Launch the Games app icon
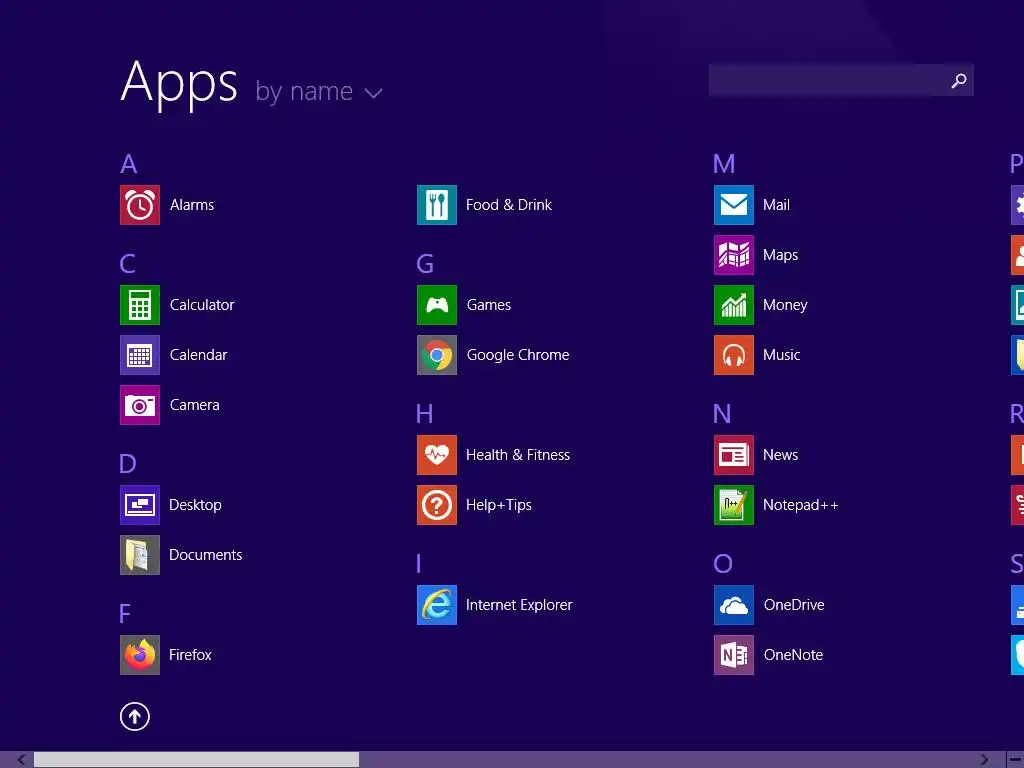 [x=437, y=305]
